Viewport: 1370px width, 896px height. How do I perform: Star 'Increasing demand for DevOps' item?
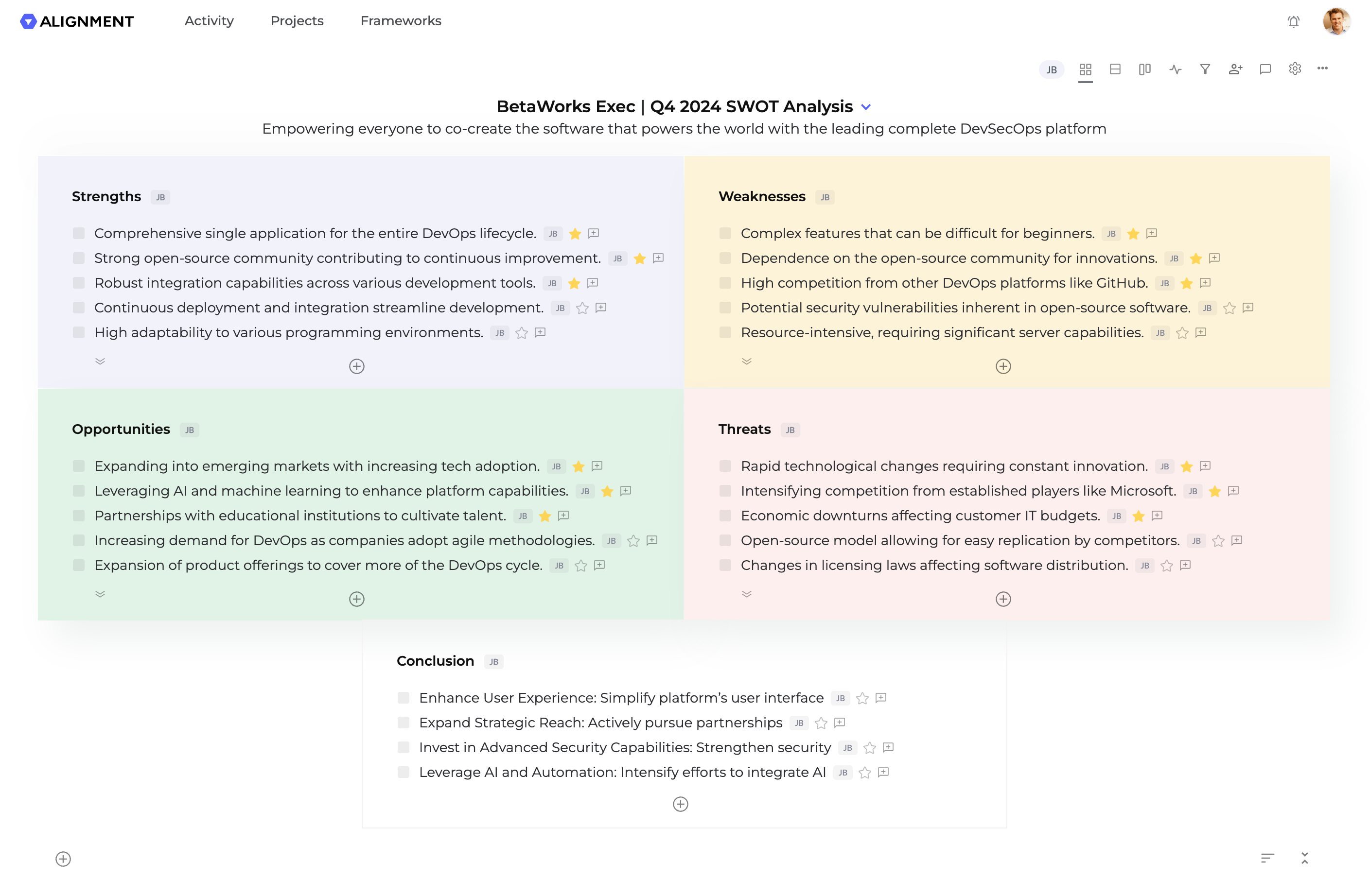point(634,540)
